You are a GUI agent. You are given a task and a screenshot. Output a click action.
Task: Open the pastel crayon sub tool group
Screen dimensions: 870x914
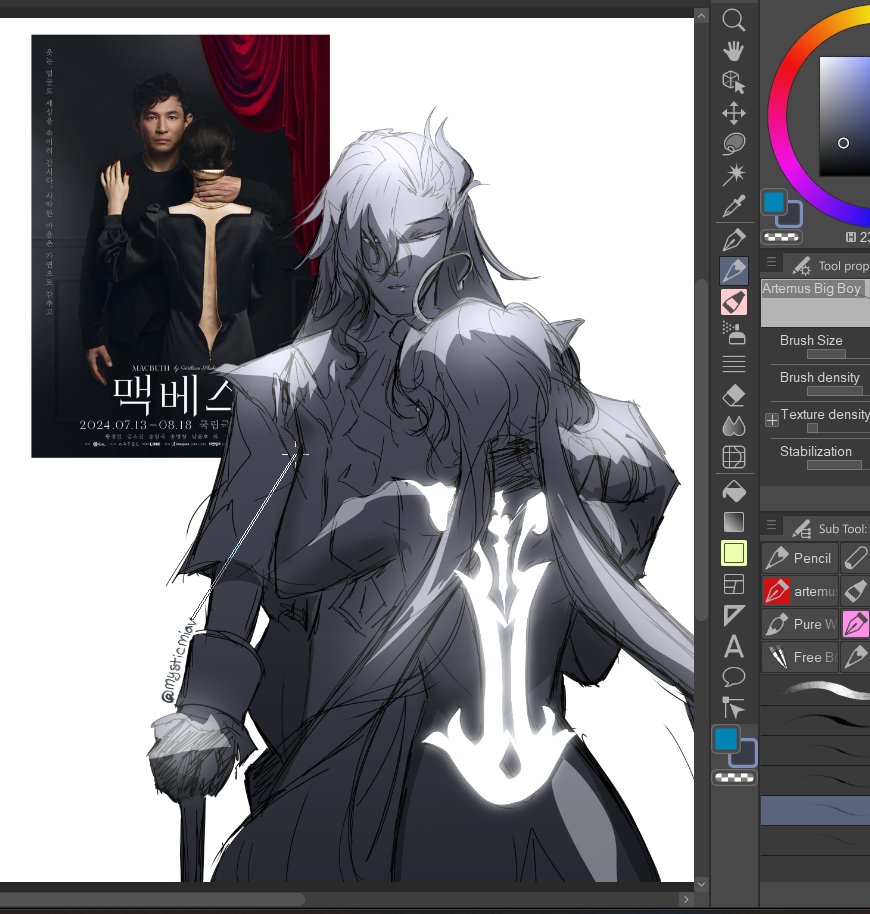click(x=855, y=558)
